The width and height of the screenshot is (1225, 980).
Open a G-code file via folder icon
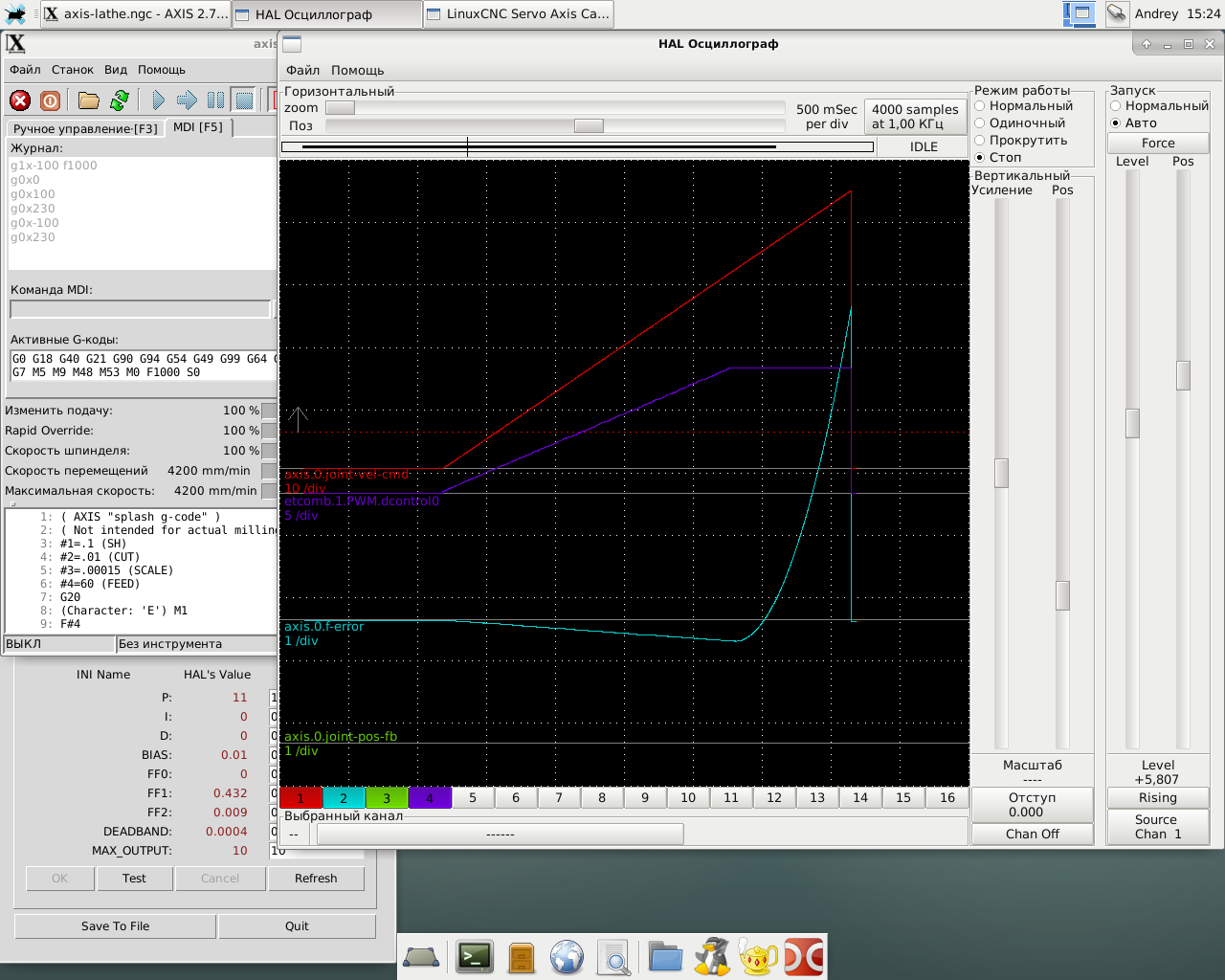(89, 100)
